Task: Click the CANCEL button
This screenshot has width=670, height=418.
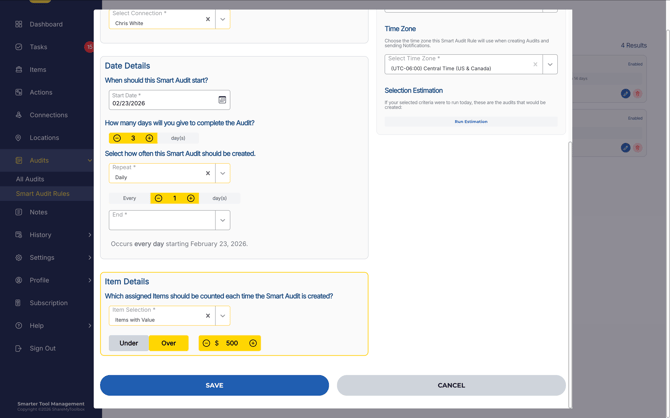Action: [451, 386]
